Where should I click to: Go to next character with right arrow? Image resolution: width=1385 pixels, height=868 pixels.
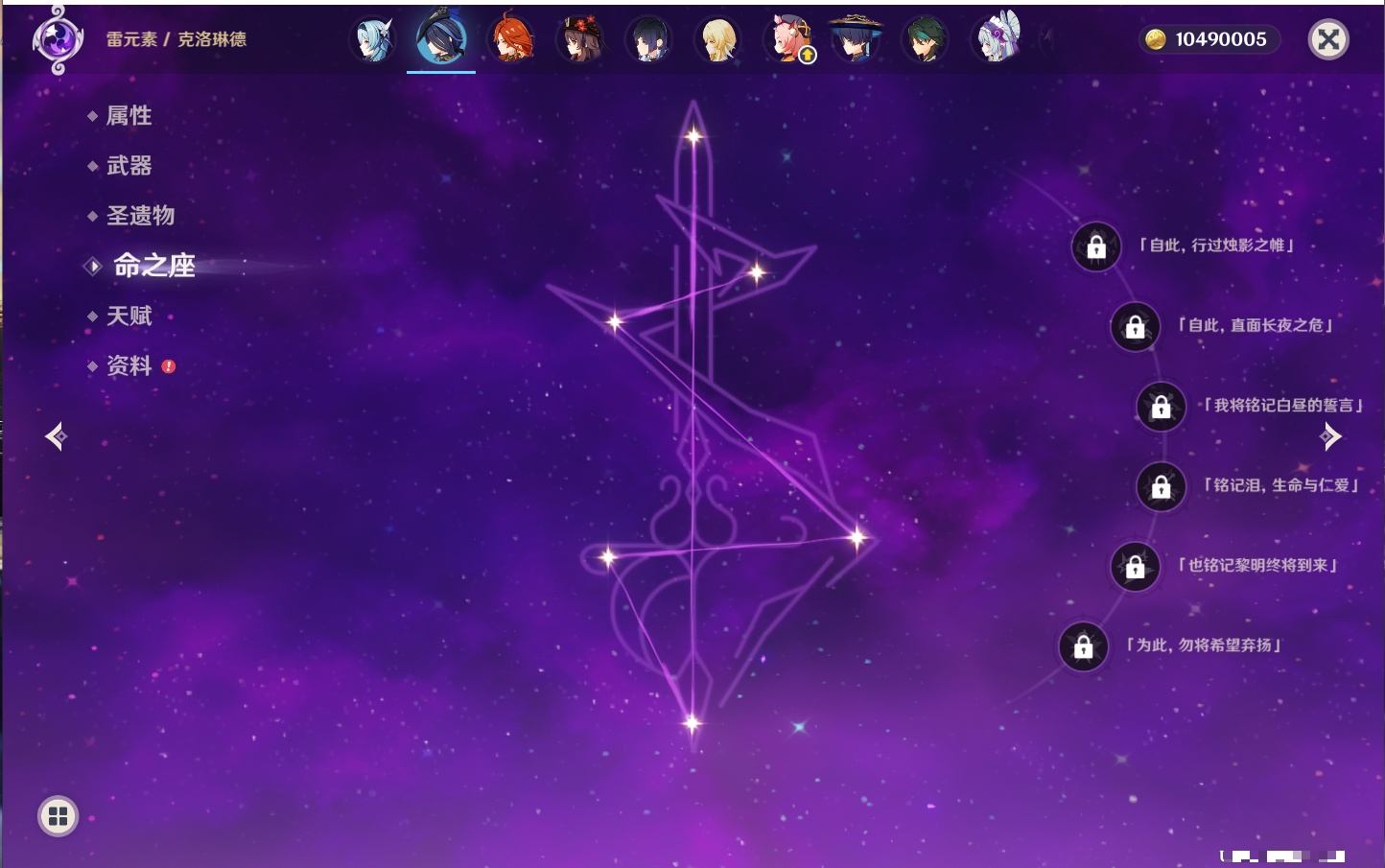tap(1330, 436)
